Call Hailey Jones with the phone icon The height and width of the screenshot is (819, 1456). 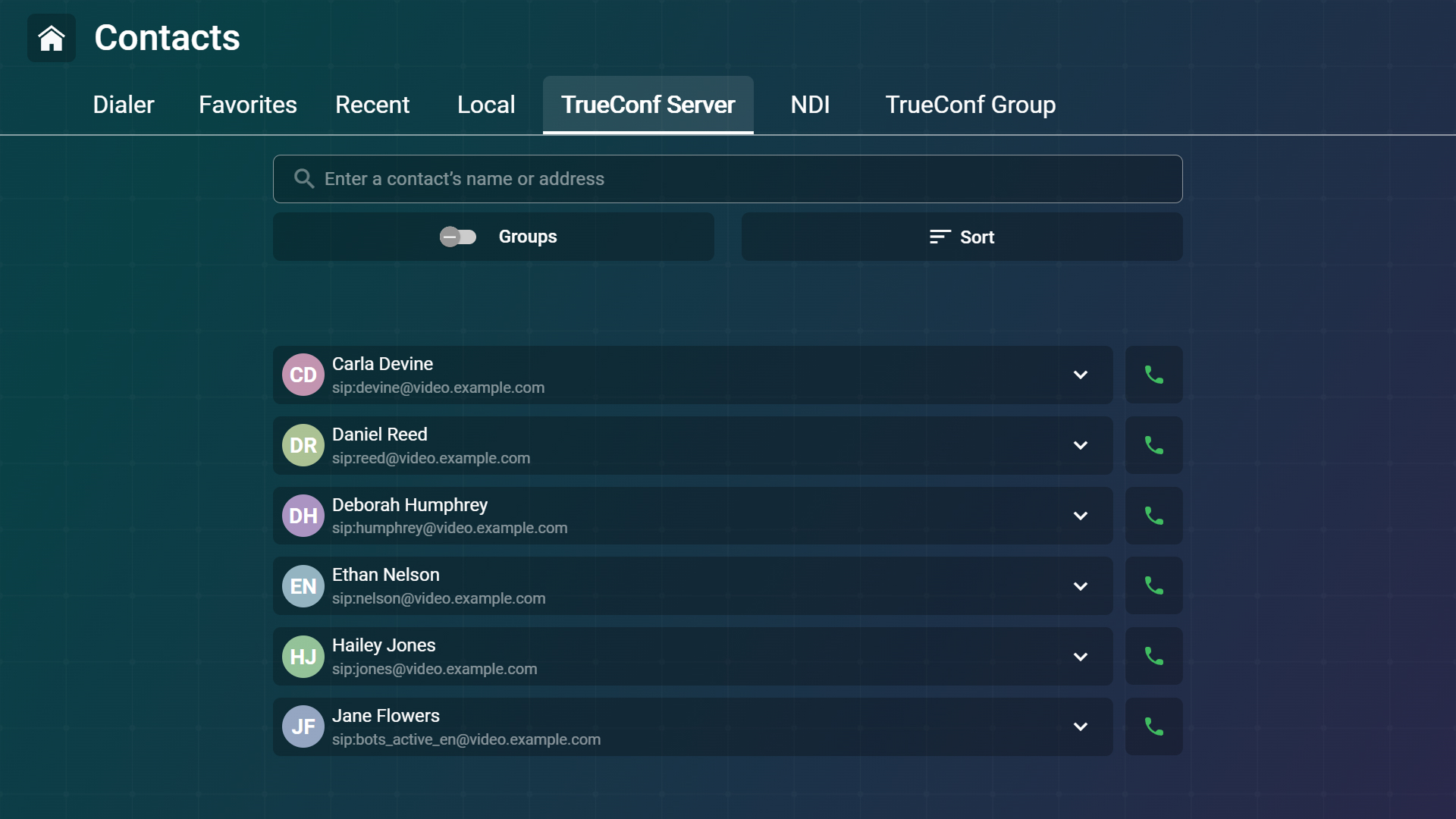coord(1153,656)
